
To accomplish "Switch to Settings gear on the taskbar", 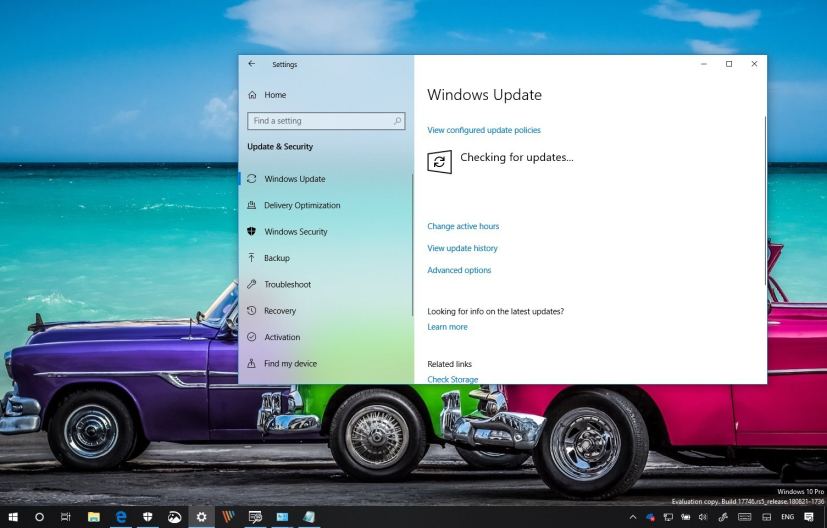I will click(201, 517).
